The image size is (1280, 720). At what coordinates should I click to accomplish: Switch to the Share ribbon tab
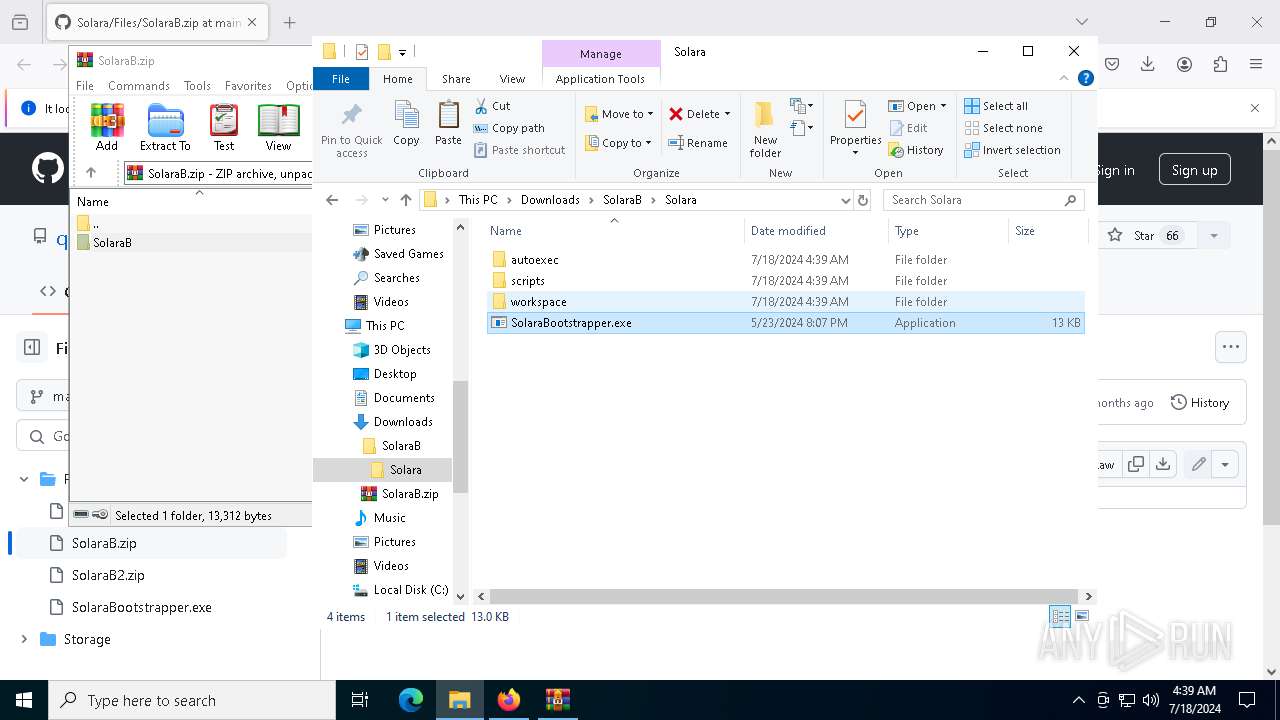(x=456, y=79)
